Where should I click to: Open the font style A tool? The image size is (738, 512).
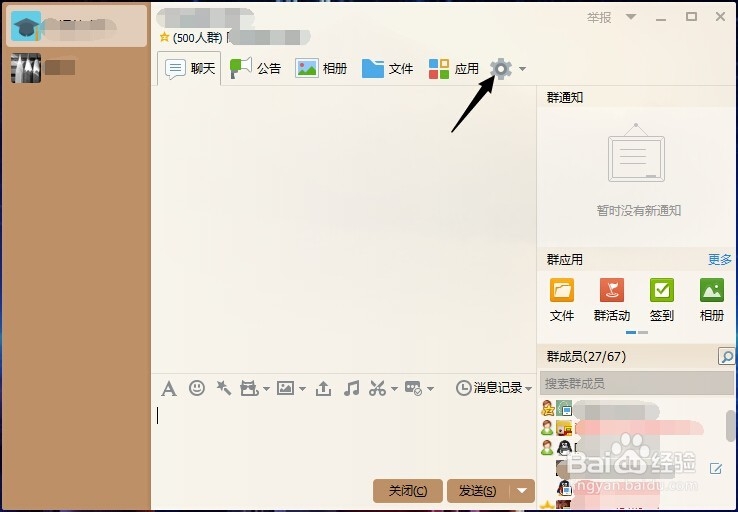point(168,389)
